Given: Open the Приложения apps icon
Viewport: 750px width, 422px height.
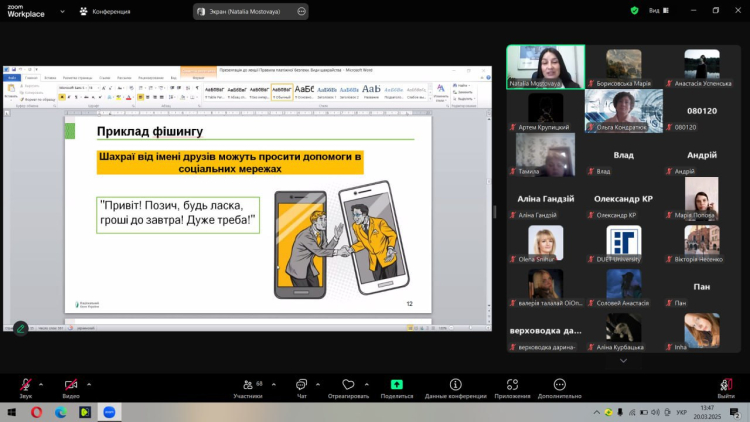Looking at the screenshot, I should (x=512, y=386).
